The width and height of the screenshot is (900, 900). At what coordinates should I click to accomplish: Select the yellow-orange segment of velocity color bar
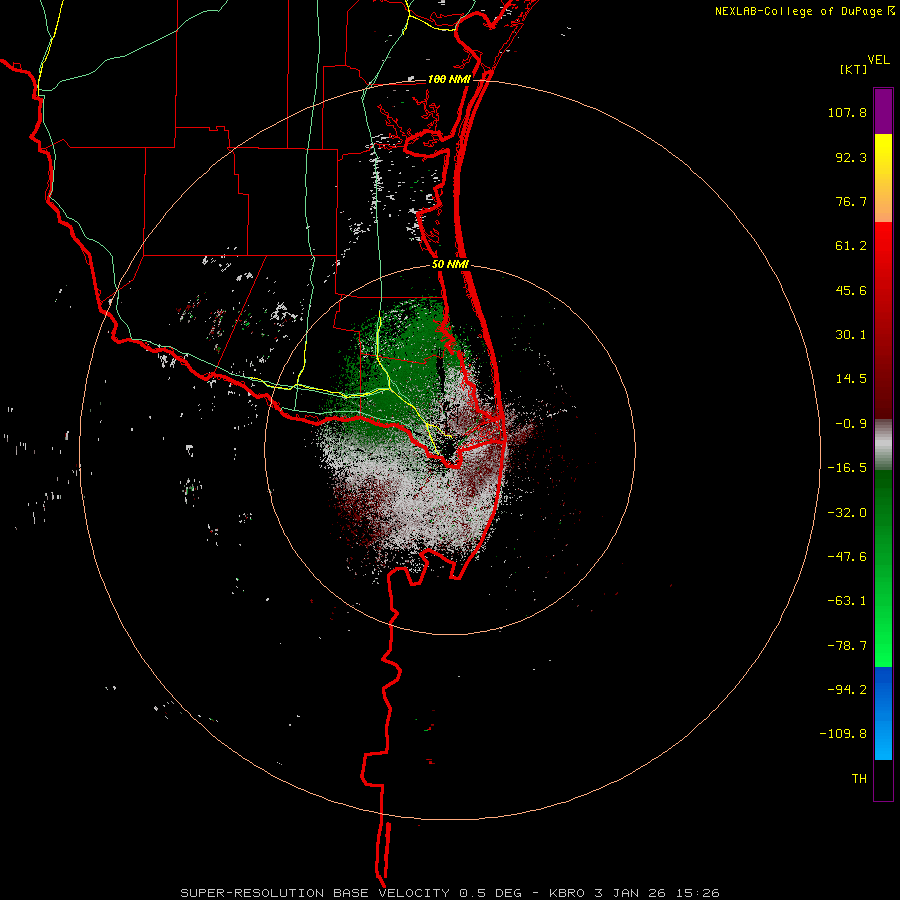click(x=883, y=178)
